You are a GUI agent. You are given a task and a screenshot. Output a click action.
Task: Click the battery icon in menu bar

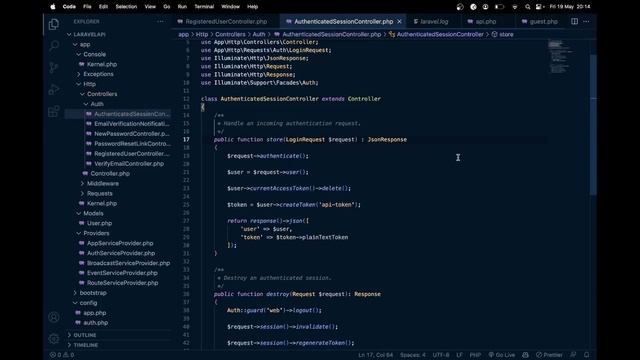tap(499, 7)
